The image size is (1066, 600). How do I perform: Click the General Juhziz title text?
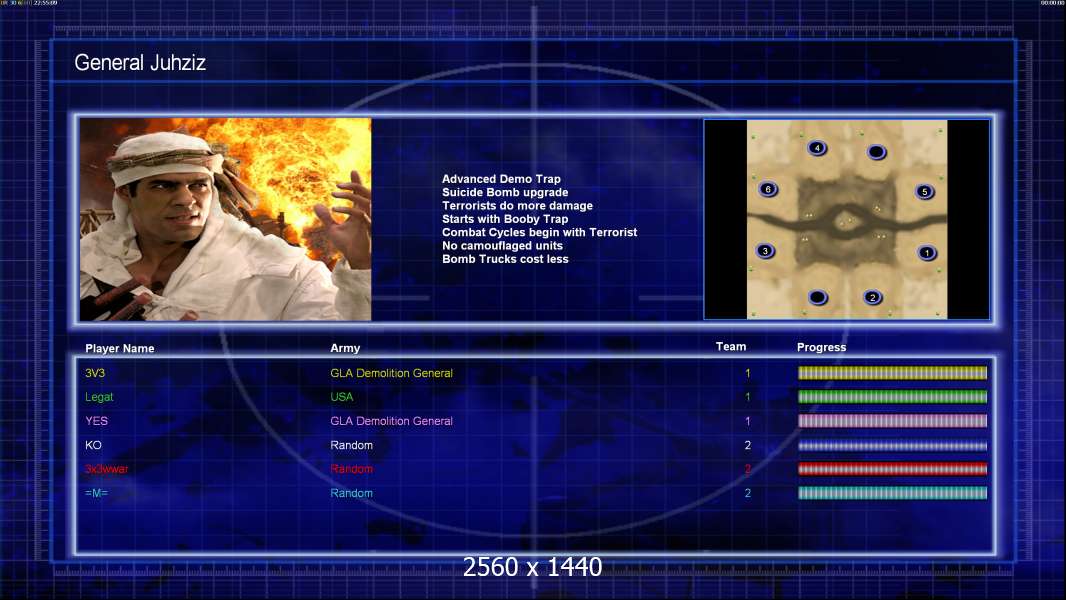[x=140, y=63]
